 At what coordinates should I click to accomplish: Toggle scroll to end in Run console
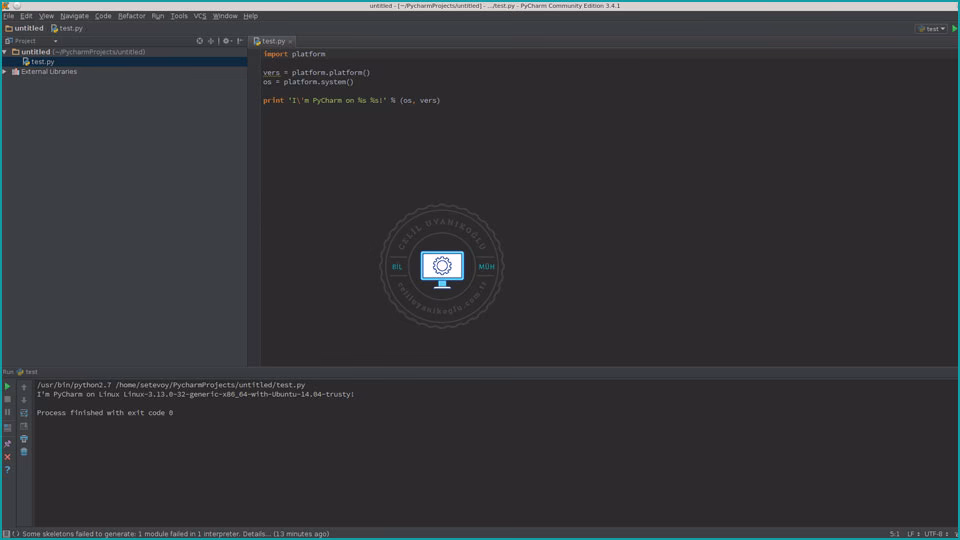(24, 426)
